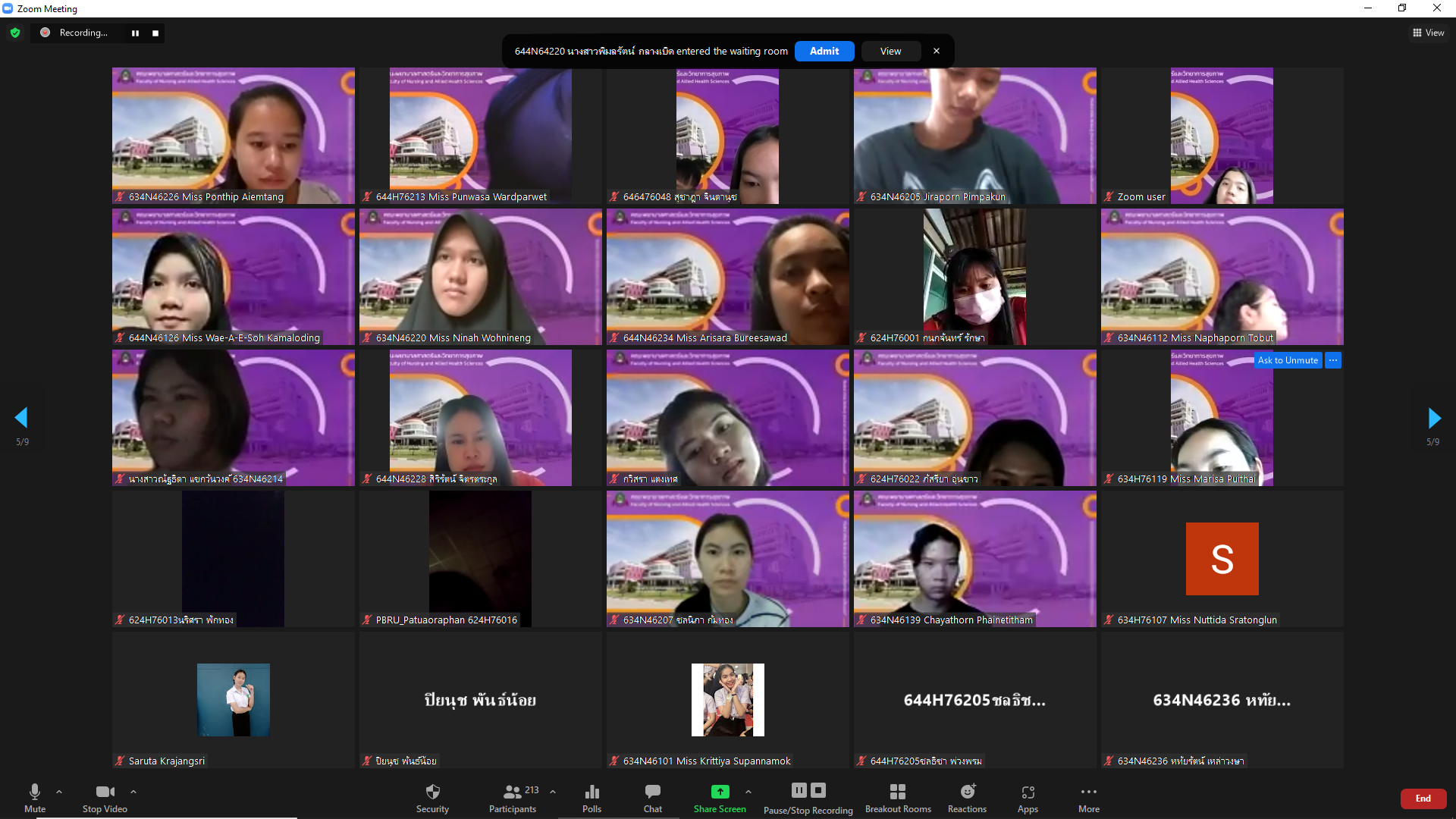The height and width of the screenshot is (819, 1456).
Task: Click the green Share Screen icon
Action: coord(720,792)
